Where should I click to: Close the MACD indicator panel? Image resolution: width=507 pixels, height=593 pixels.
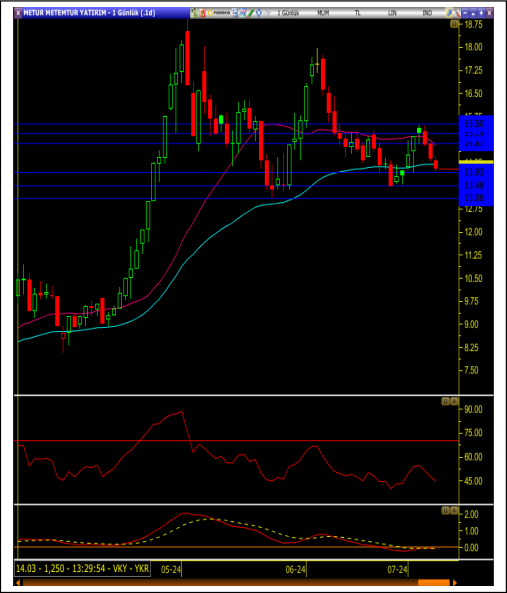(454, 511)
